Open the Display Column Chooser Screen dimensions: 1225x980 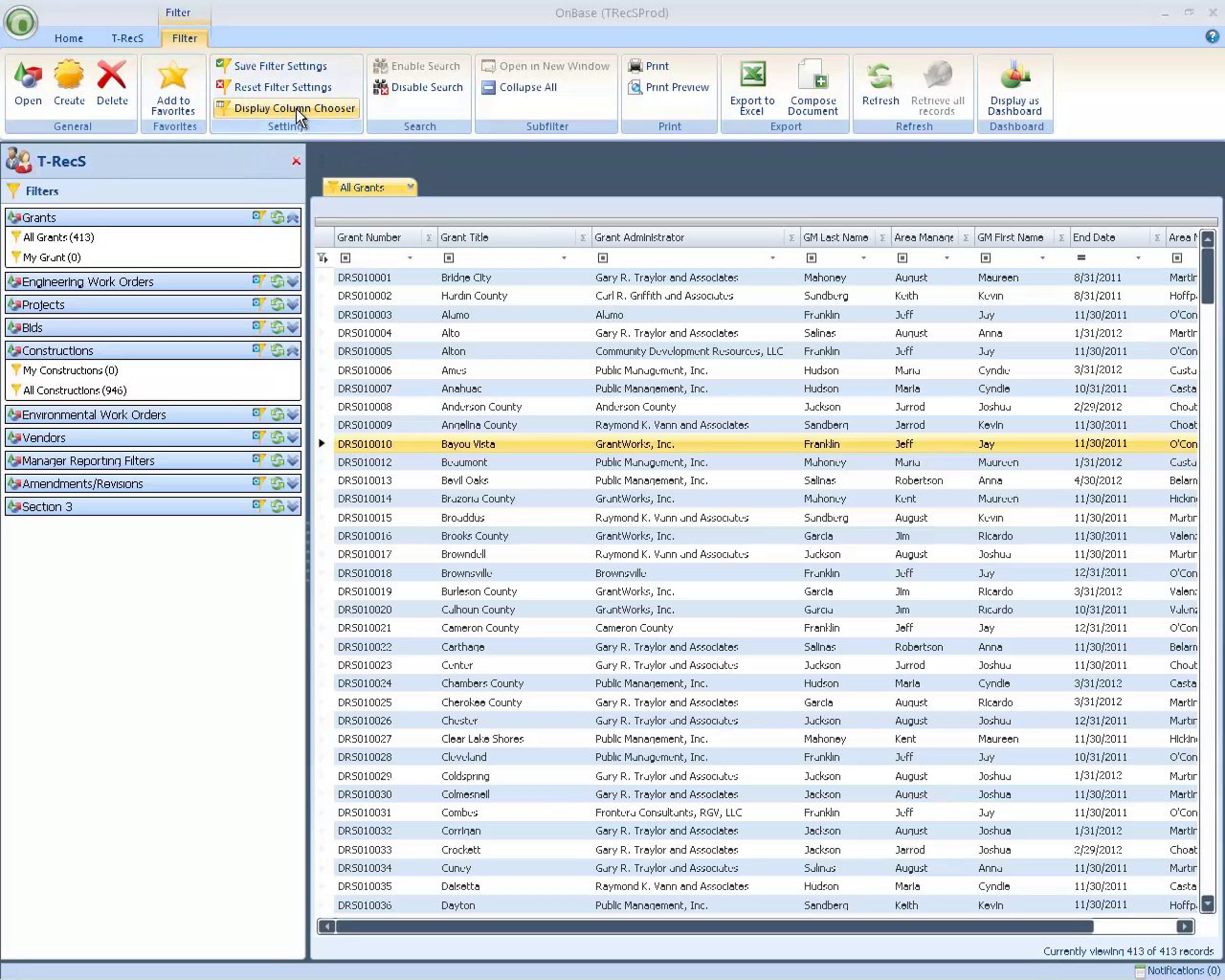(286, 108)
